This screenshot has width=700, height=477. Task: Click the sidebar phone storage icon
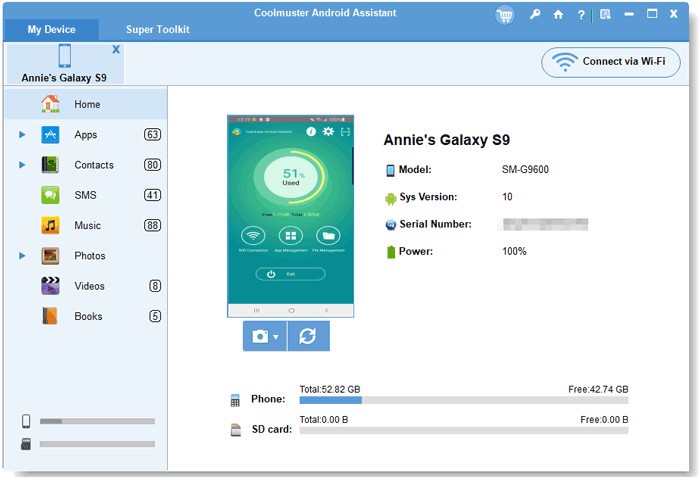click(26, 421)
